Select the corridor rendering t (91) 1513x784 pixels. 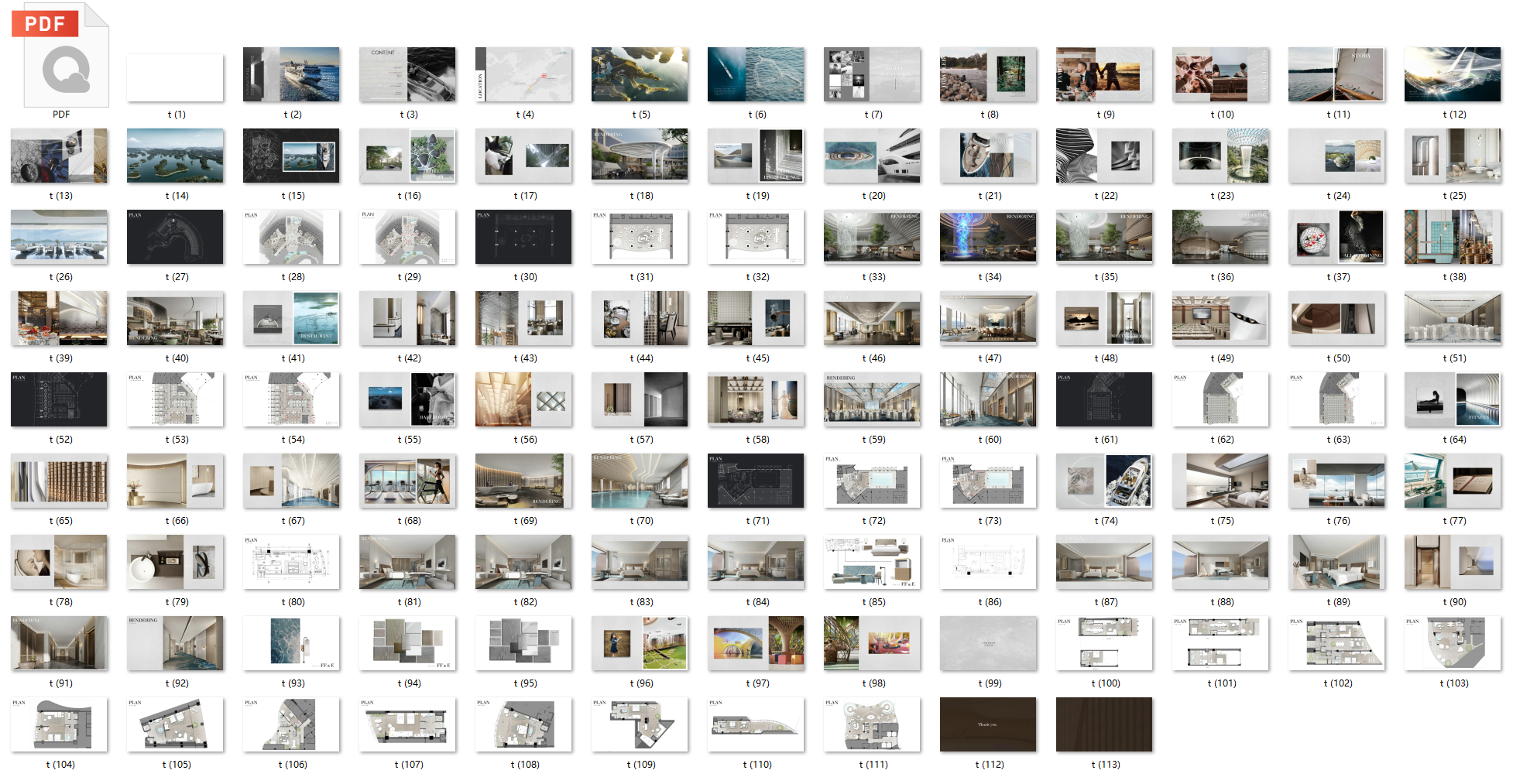tap(59, 643)
